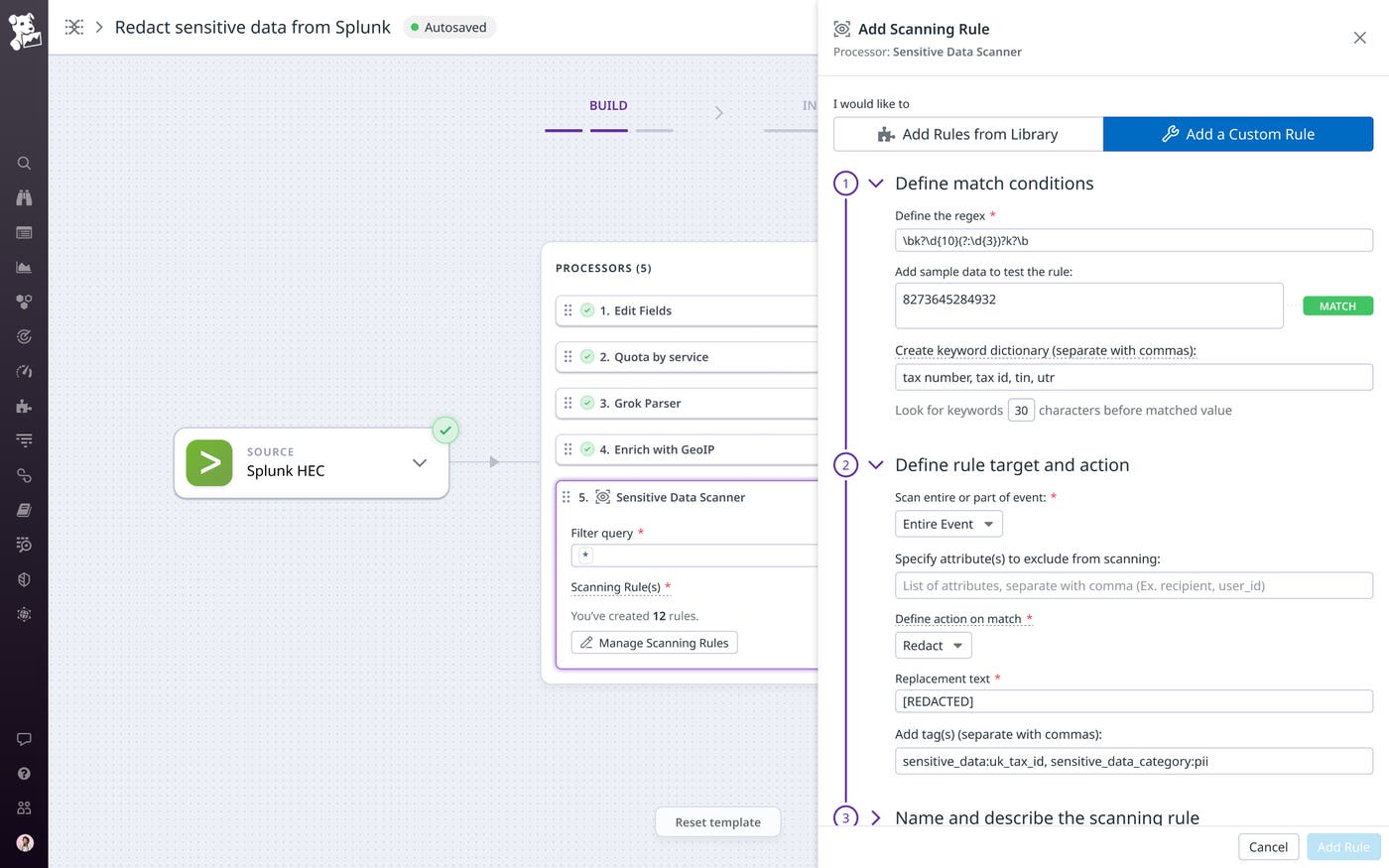
Task: Click the Datadog logo in the top corner
Action: (x=24, y=30)
